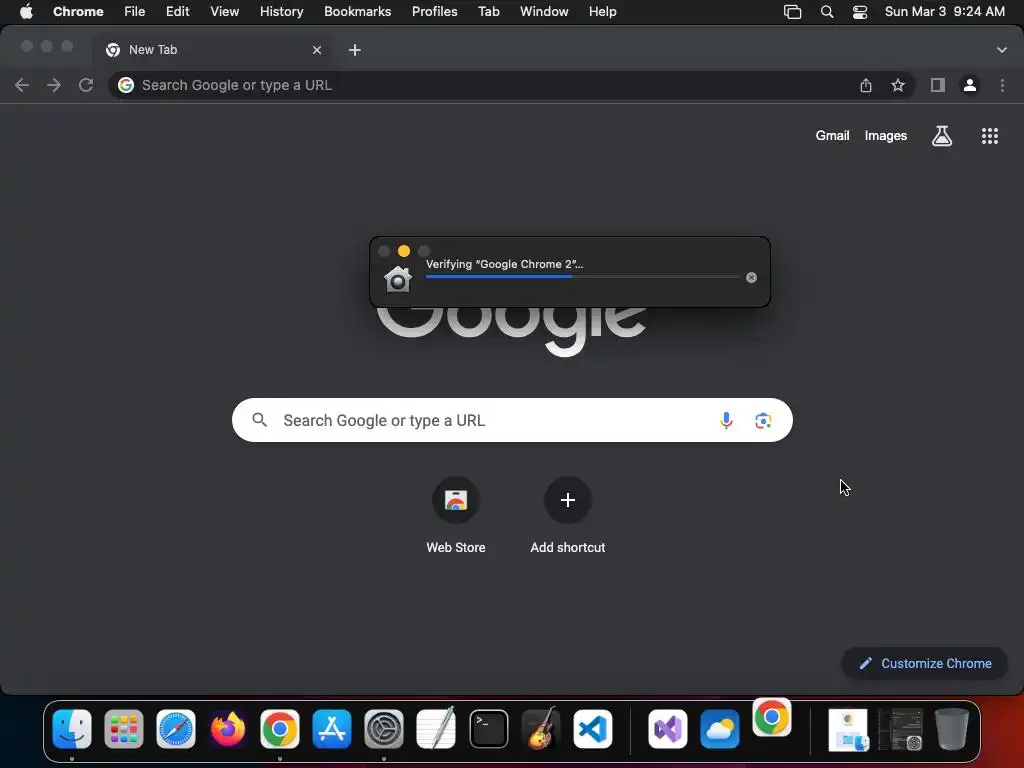Screen dimensions: 1024x768
Task: Click the forward navigation arrow
Action: [x=54, y=85]
